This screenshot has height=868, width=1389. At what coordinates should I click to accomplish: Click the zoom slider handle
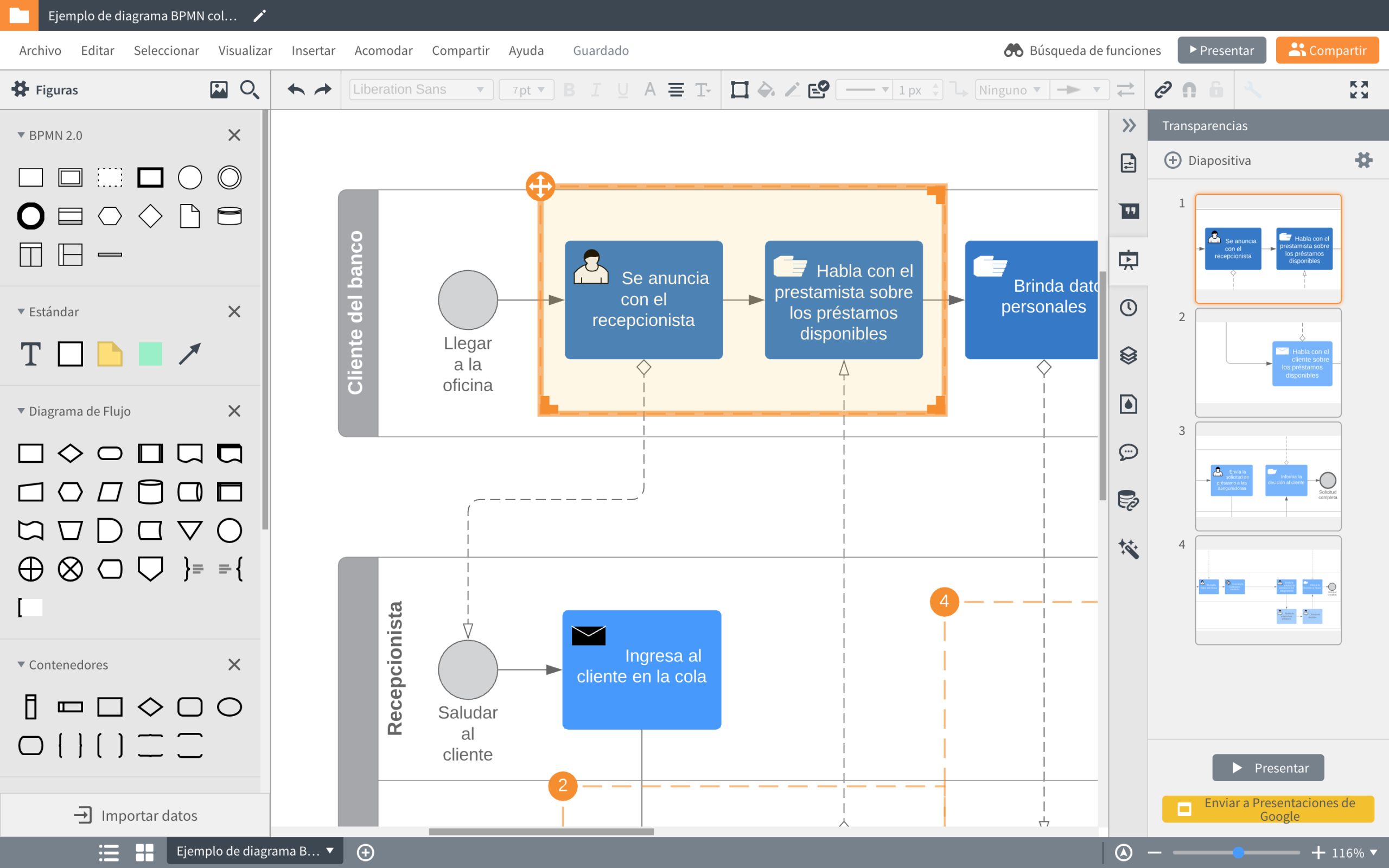(1238, 852)
